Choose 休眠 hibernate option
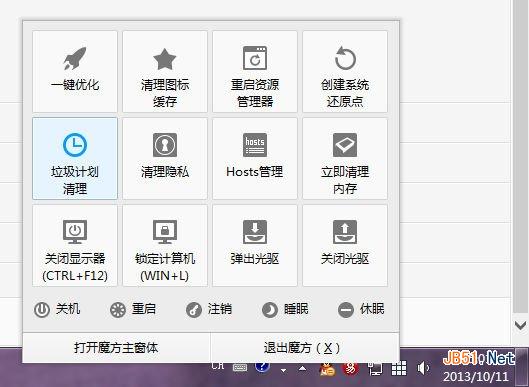529x387 pixels. point(361,309)
